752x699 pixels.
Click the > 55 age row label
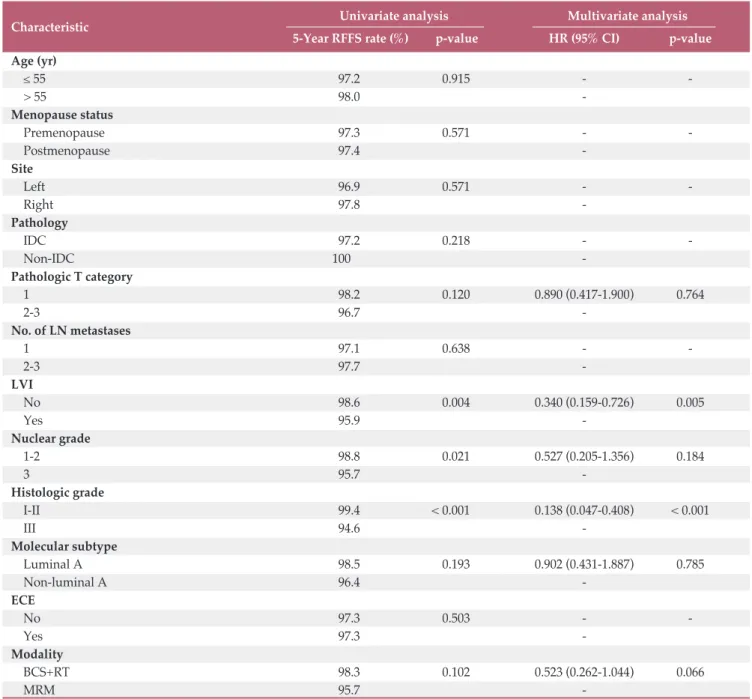[x=35, y=97]
